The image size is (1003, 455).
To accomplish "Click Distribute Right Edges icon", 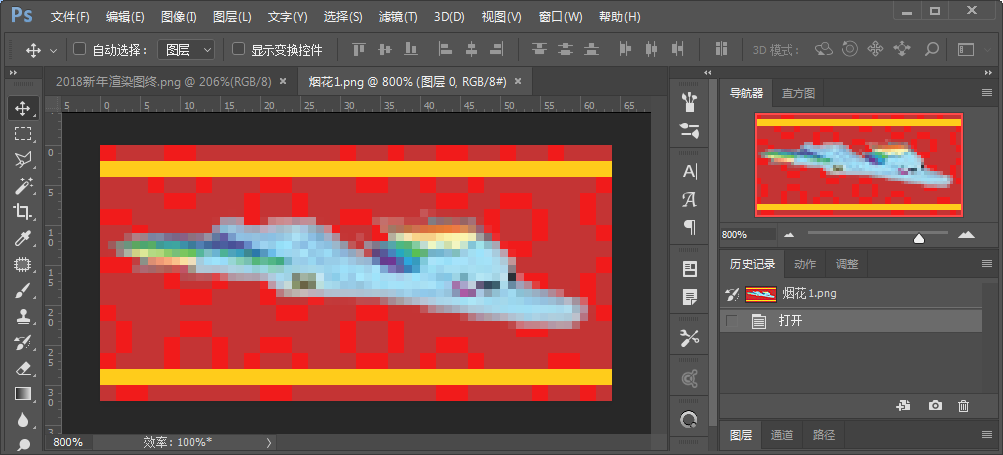I will point(678,49).
